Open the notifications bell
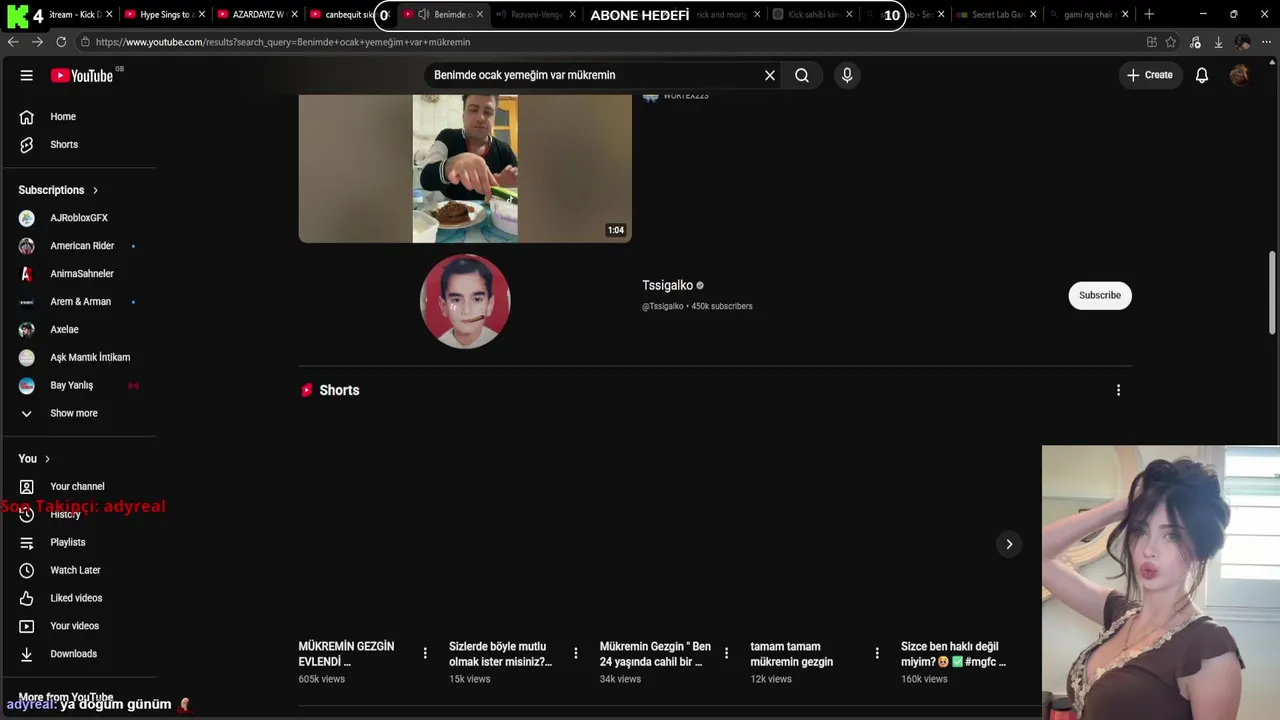The width and height of the screenshot is (1280, 720). click(1202, 75)
